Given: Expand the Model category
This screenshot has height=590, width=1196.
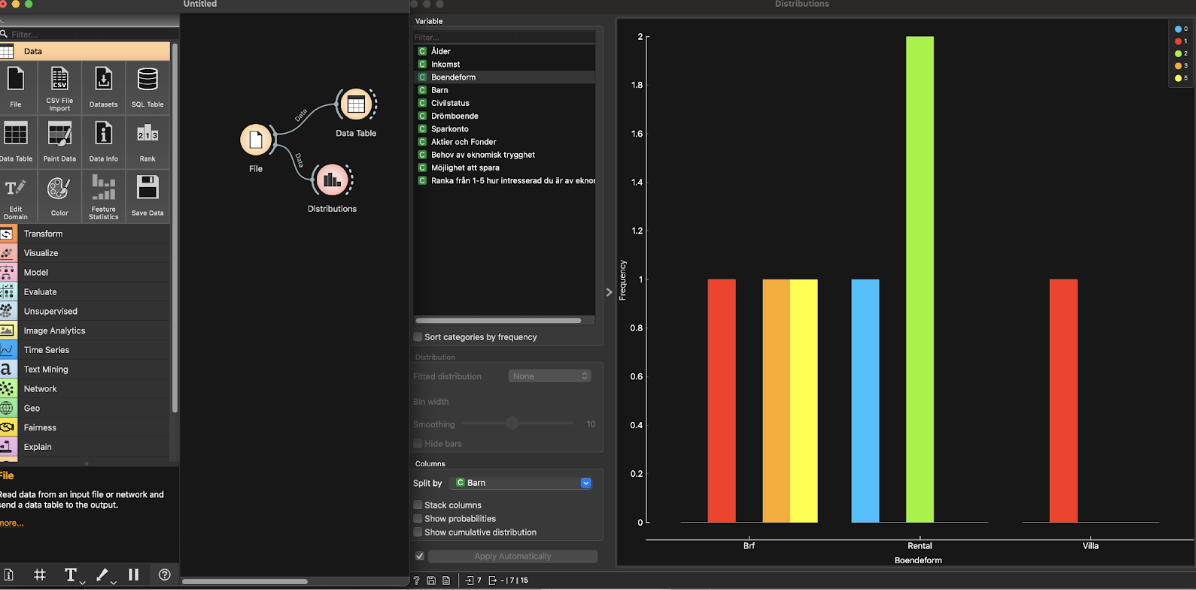Looking at the screenshot, I should click(85, 272).
